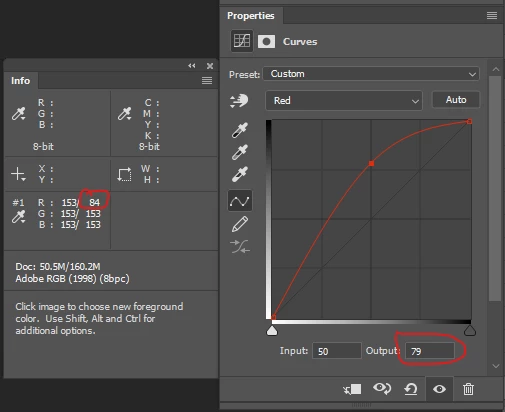Click Properties scrollbar down arrow
505x412 pixels.
pyautogui.click(x=496, y=366)
